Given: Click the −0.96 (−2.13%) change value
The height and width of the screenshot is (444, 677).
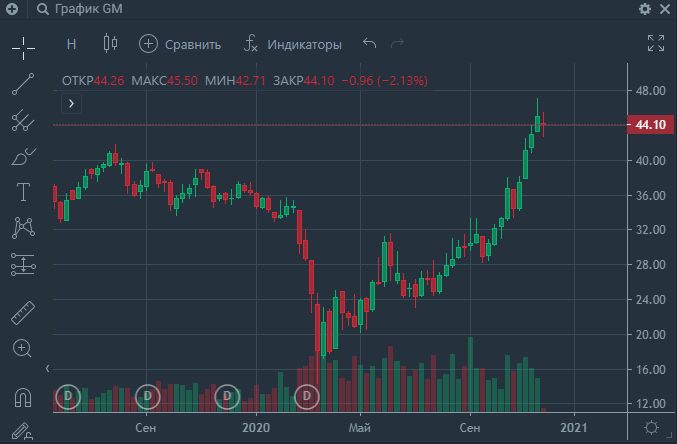Looking at the screenshot, I should pyautogui.click(x=385, y=81).
